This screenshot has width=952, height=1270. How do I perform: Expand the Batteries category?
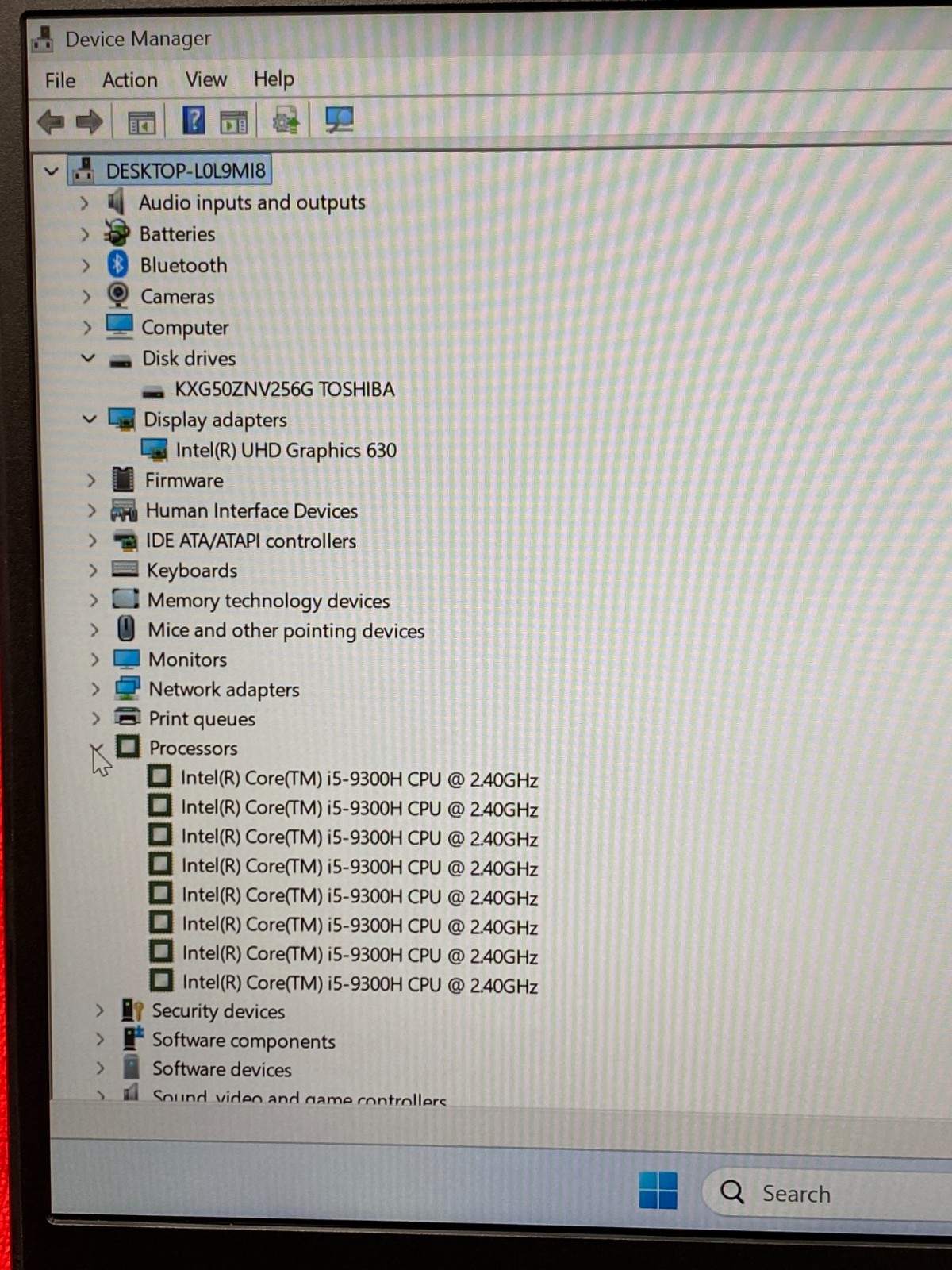[x=85, y=234]
